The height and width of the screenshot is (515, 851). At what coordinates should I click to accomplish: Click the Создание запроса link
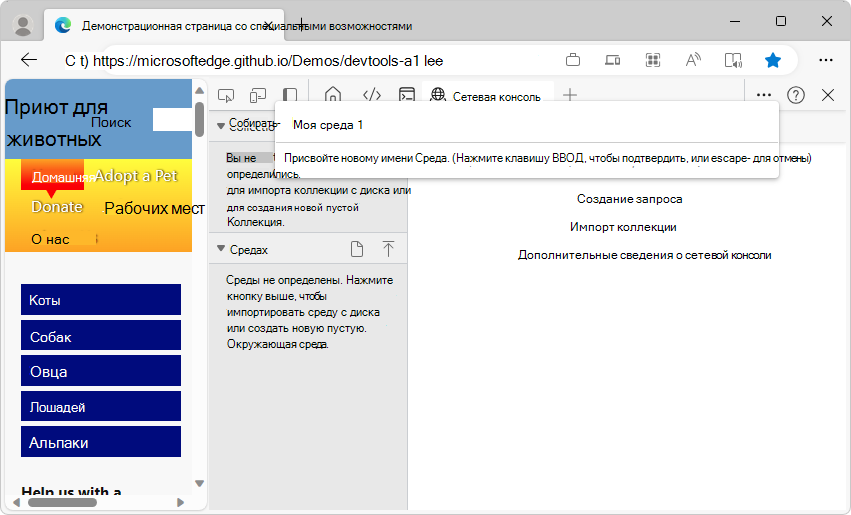pos(630,199)
